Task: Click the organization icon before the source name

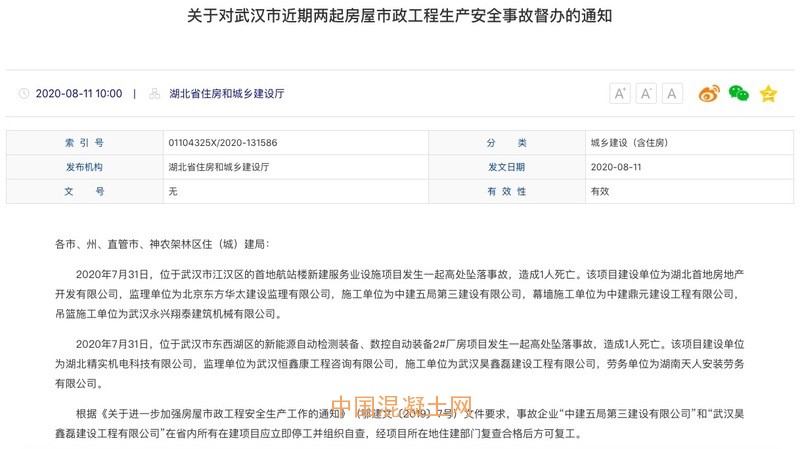Action: [154, 93]
